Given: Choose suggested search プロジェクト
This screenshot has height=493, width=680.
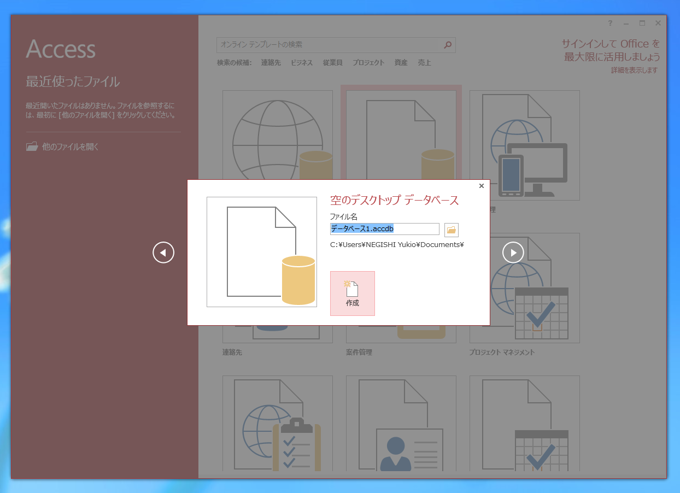Looking at the screenshot, I should [x=368, y=63].
